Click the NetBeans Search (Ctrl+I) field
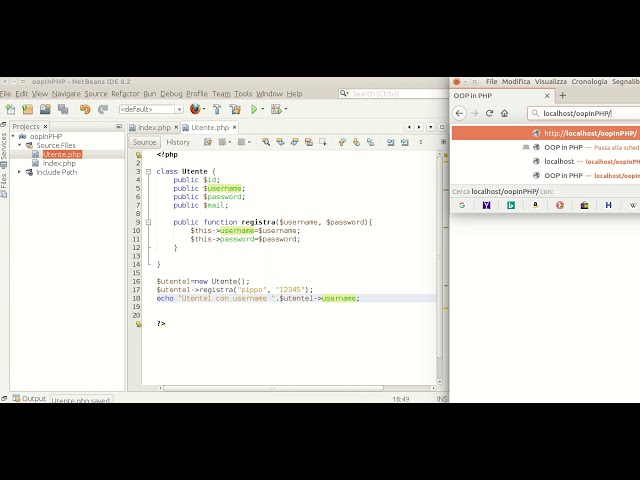640x480 pixels. point(393,93)
